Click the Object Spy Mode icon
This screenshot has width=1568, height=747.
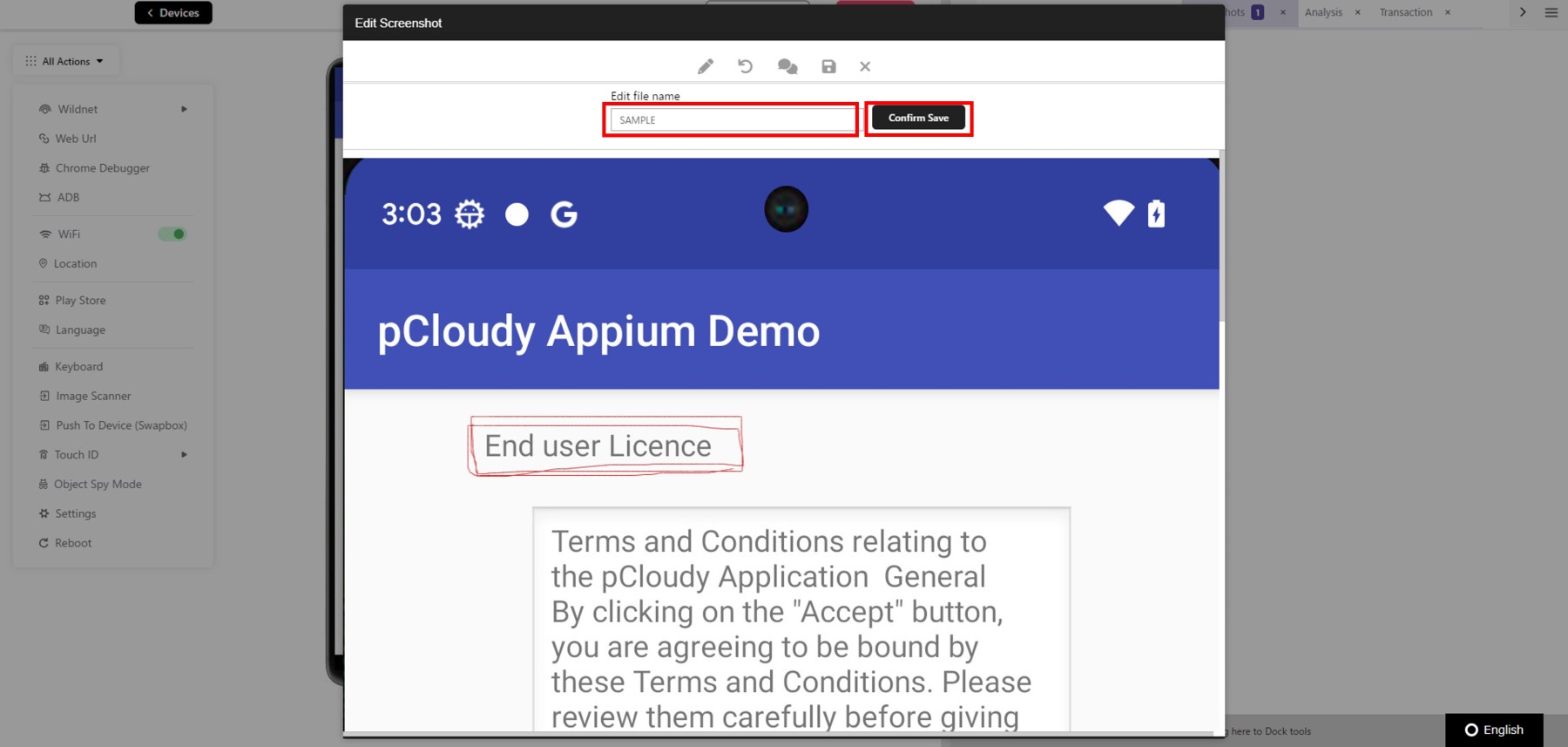click(x=44, y=484)
